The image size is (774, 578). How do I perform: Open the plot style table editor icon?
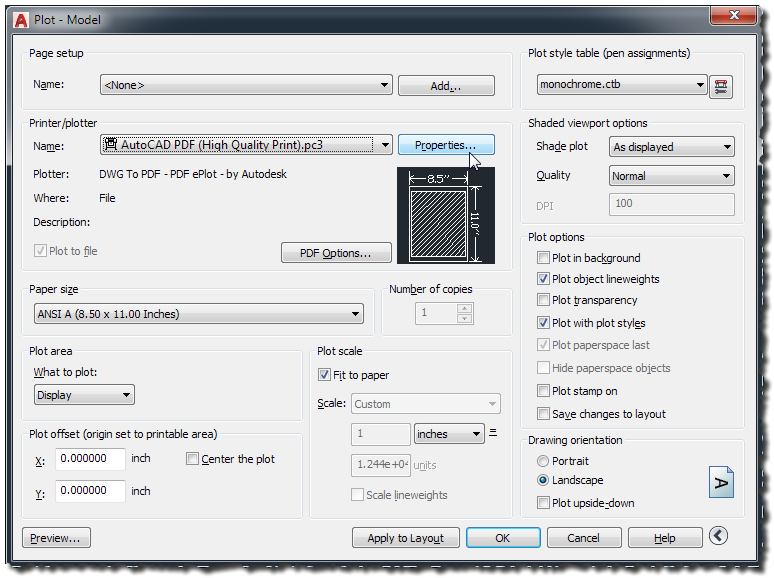721,86
